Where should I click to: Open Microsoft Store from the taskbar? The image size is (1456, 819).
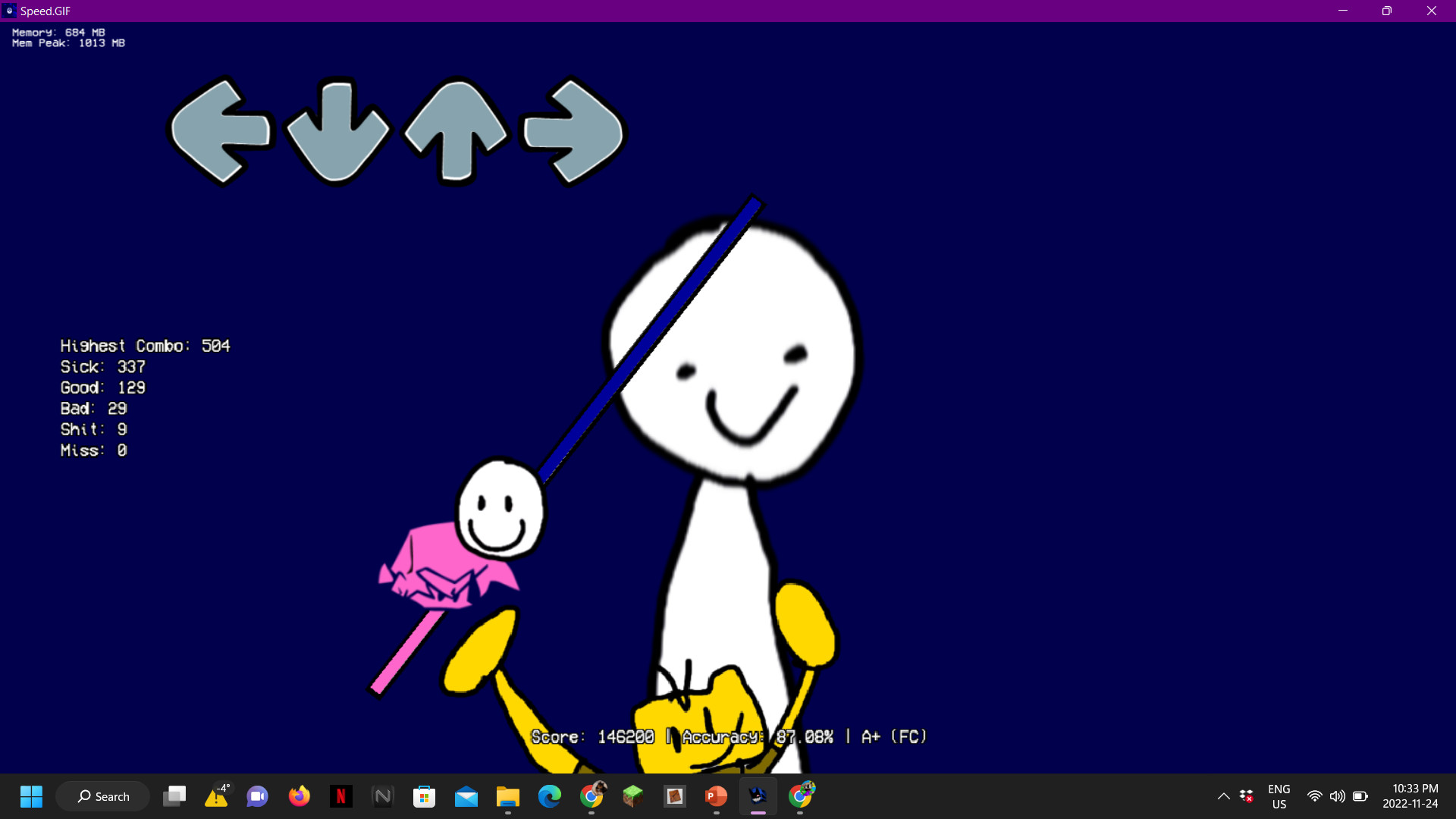coord(424,796)
